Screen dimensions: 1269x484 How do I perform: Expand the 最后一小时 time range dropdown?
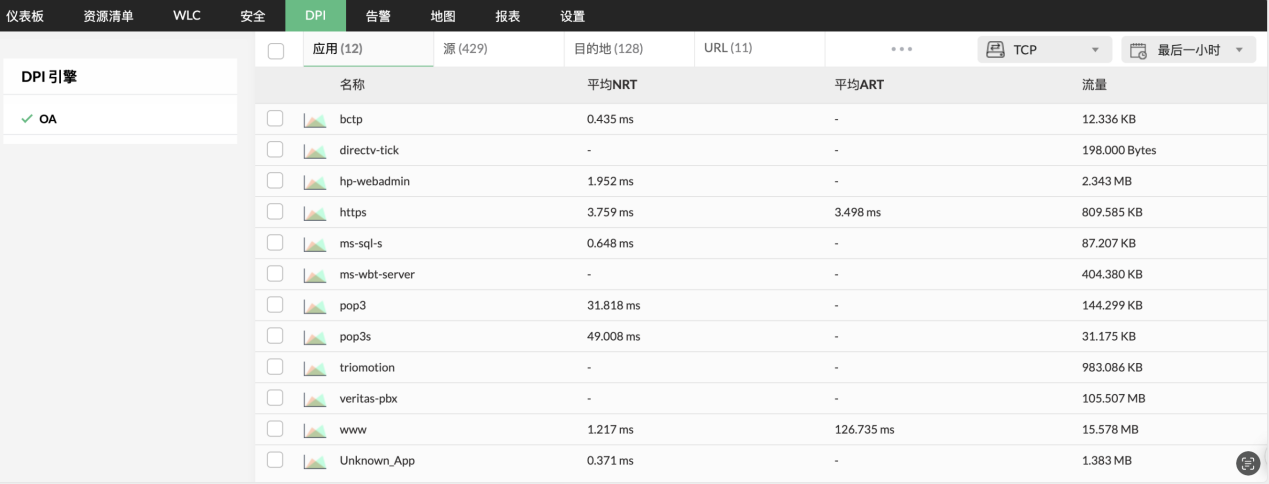pyautogui.click(x=1188, y=50)
